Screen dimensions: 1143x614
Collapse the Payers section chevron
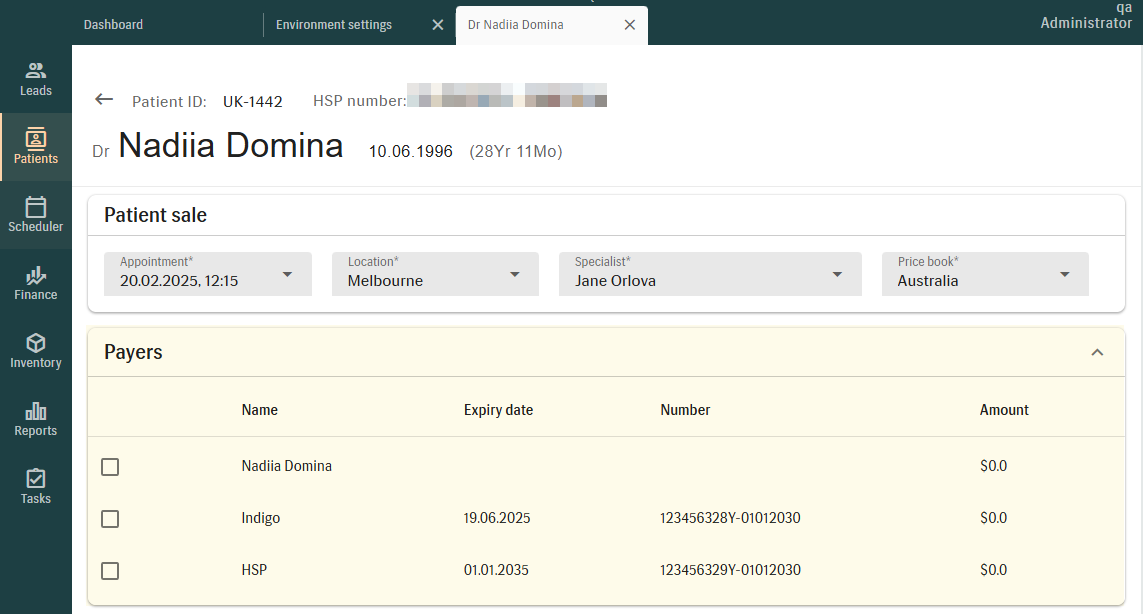(1097, 352)
